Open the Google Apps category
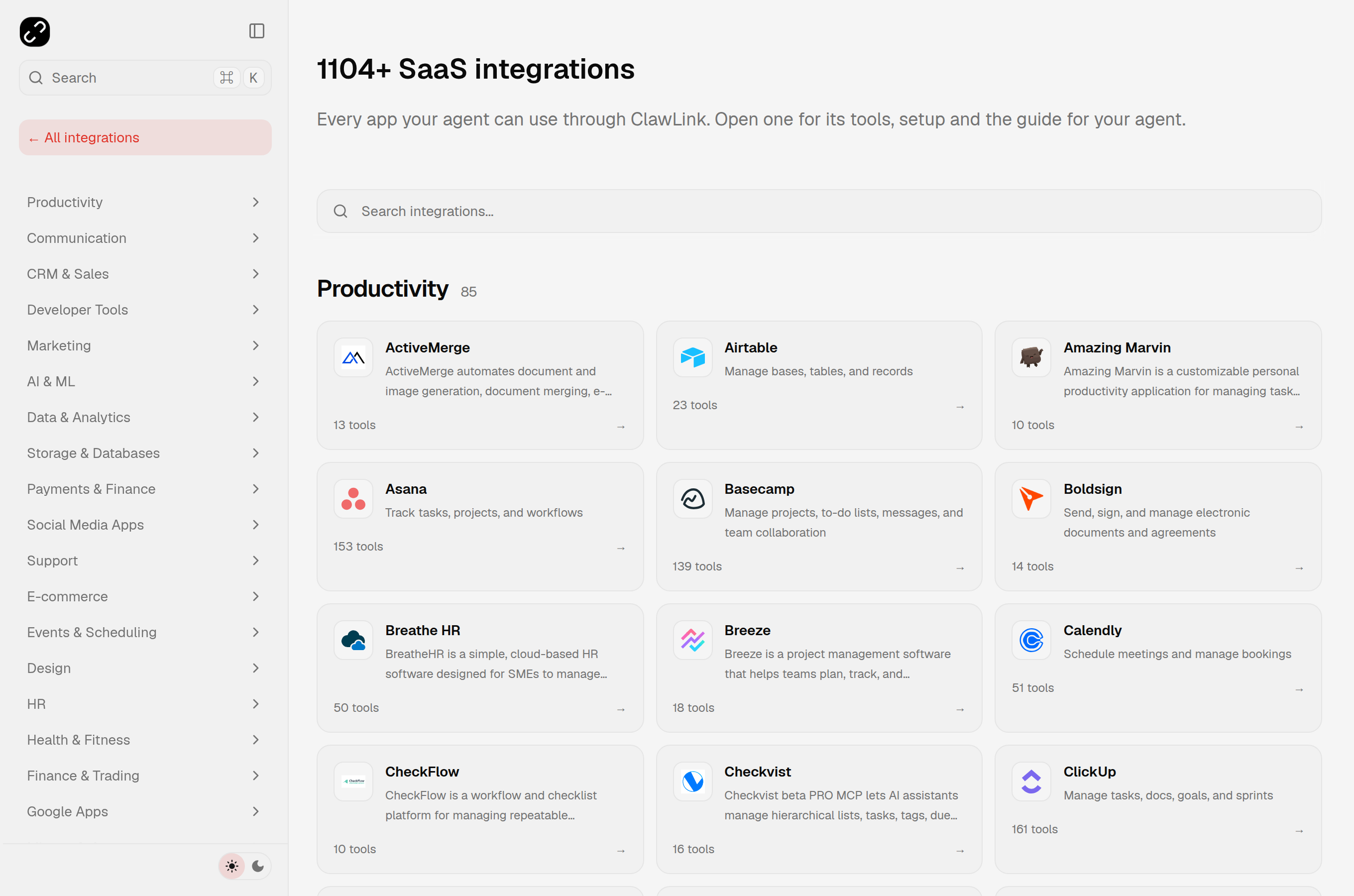1354x896 pixels. tap(144, 811)
